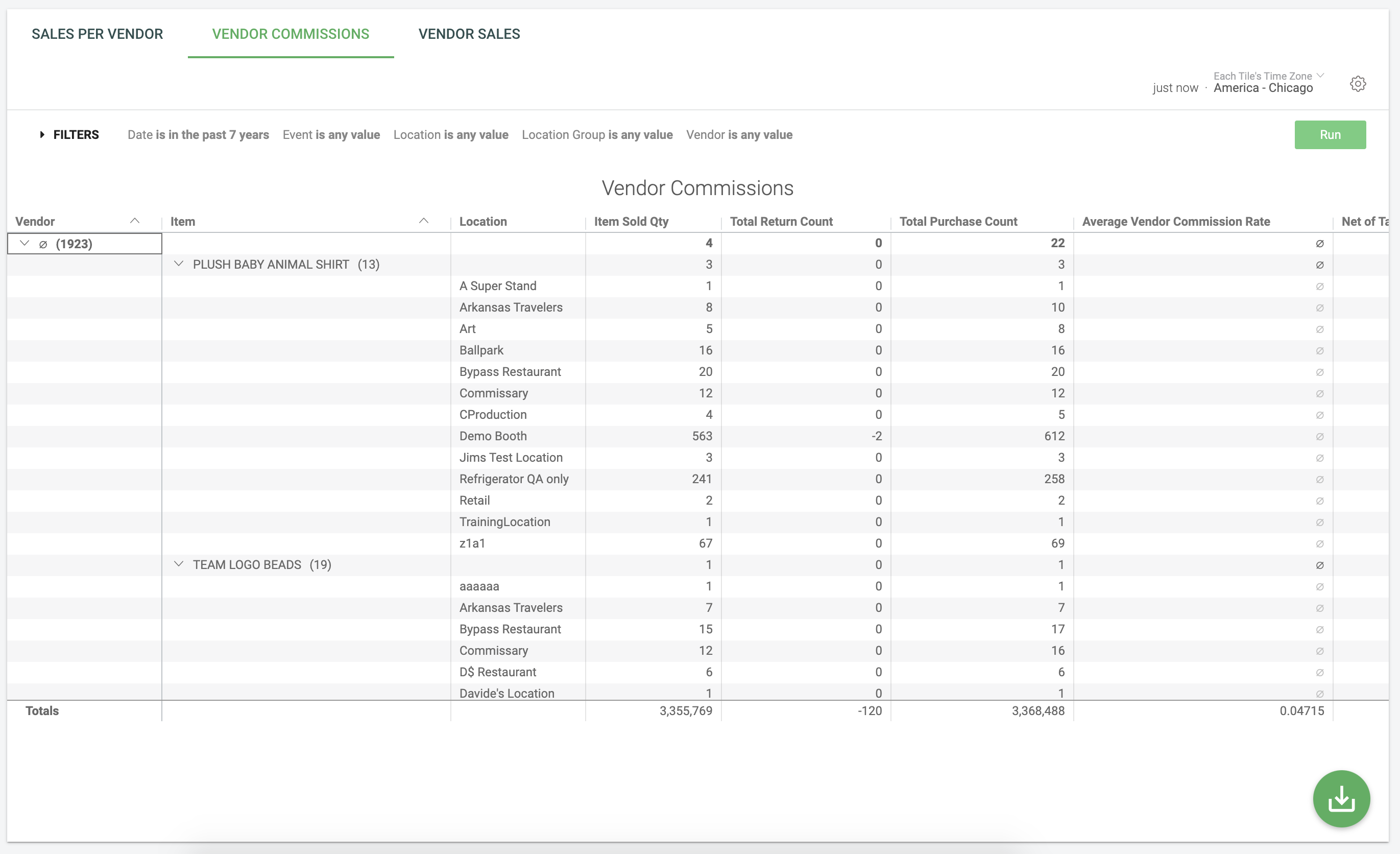
Task: Open the VENDOR SALES tab
Action: [469, 34]
